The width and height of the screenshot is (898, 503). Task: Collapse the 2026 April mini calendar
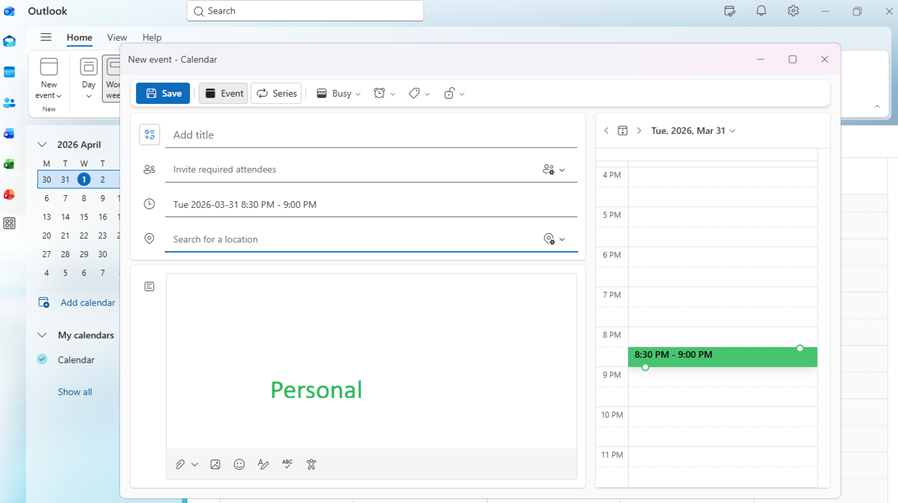(x=42, y=144)
